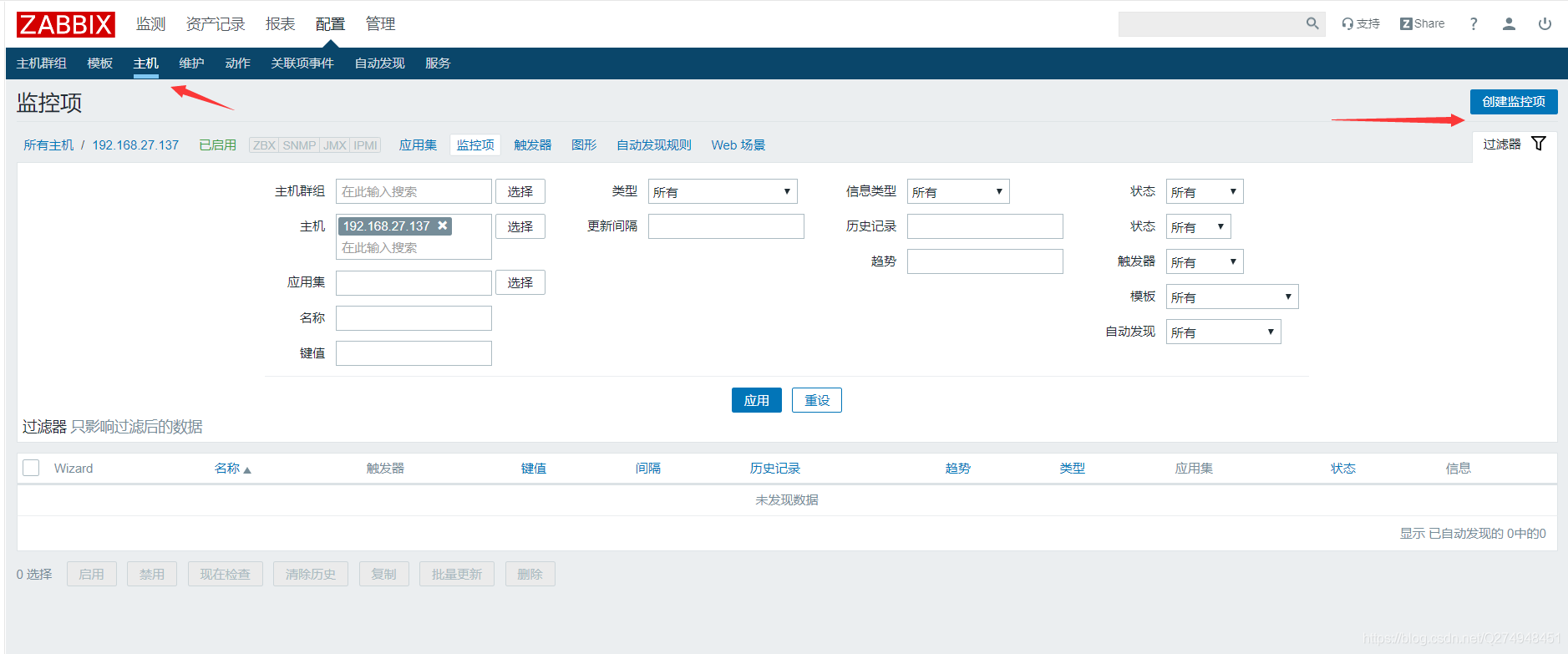Image resolution: width=1568 pixels, height=654 pixels.
Task: Switch to the 自动发现规则 tab
Action: 654,145
